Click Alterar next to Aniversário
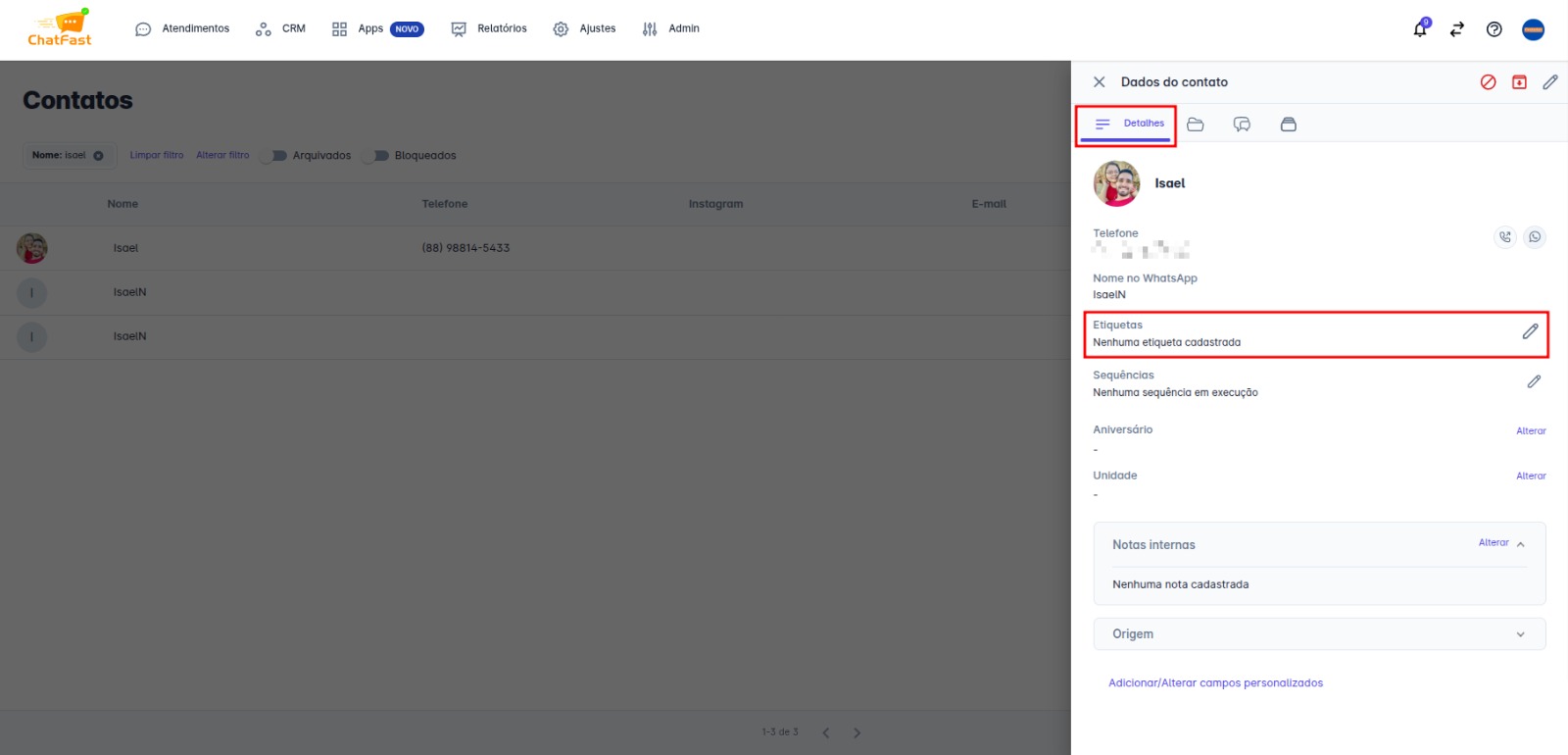Screen dimensions: 1568x755 [x=1531, y=430]
